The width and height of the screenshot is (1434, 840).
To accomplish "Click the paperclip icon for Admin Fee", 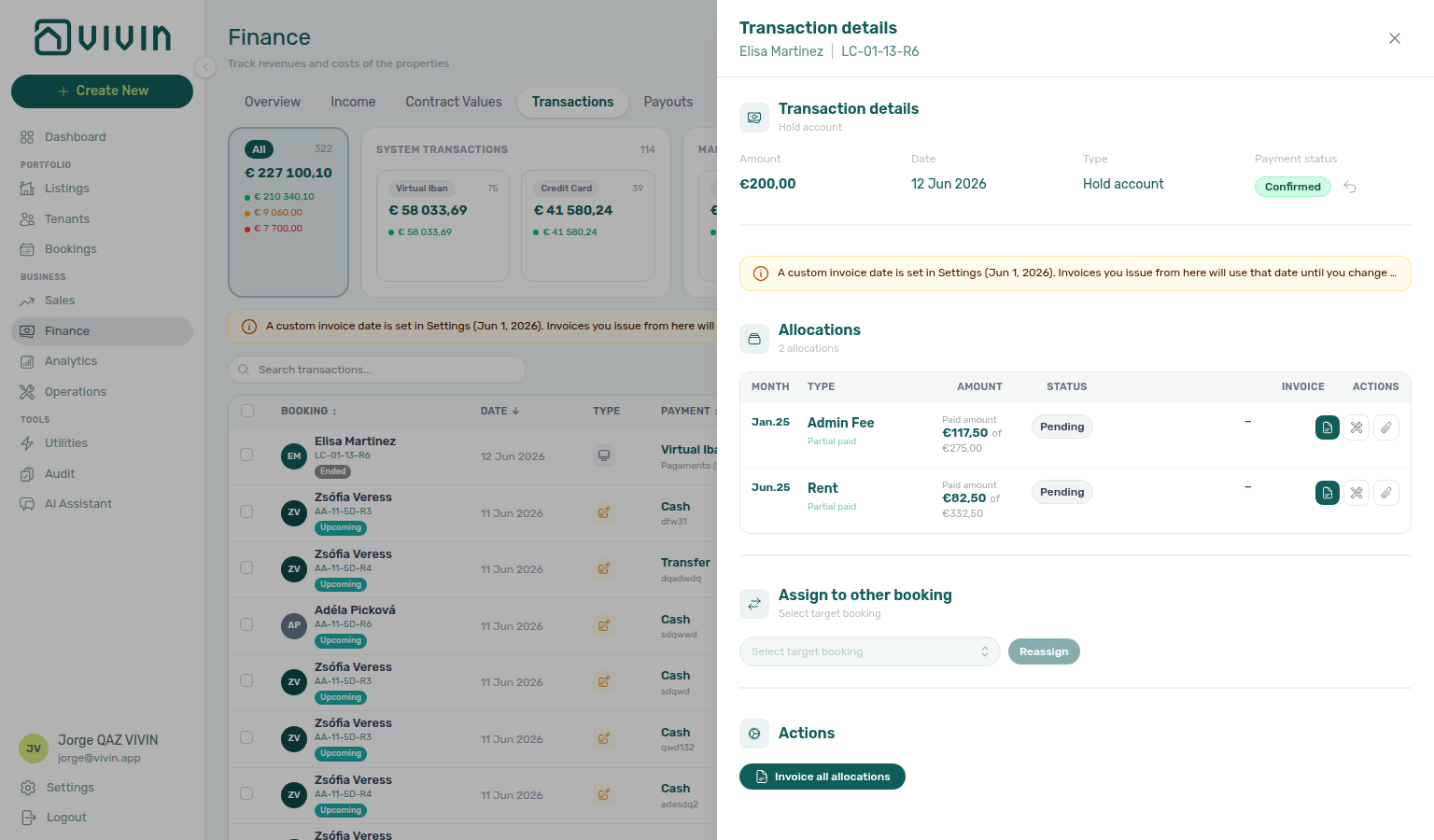I will click(1386, 427).
